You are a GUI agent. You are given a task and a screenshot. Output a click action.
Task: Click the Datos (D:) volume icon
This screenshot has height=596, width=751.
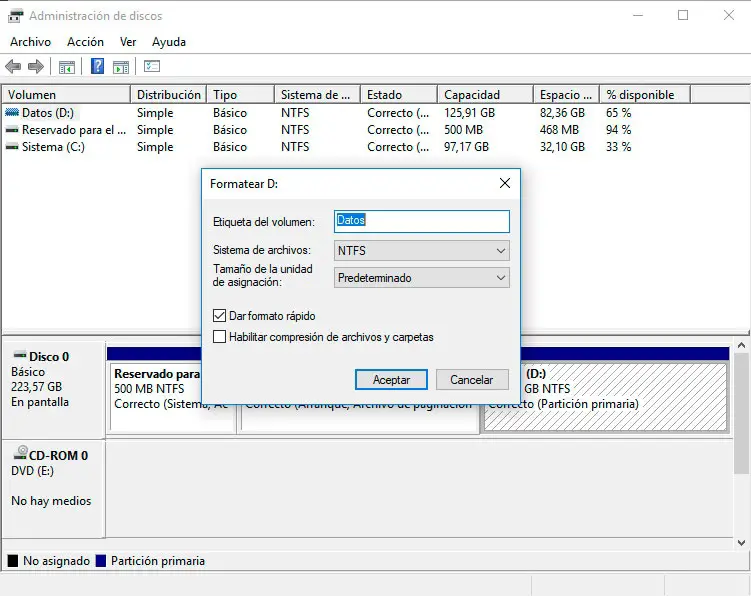click(12, 113)
